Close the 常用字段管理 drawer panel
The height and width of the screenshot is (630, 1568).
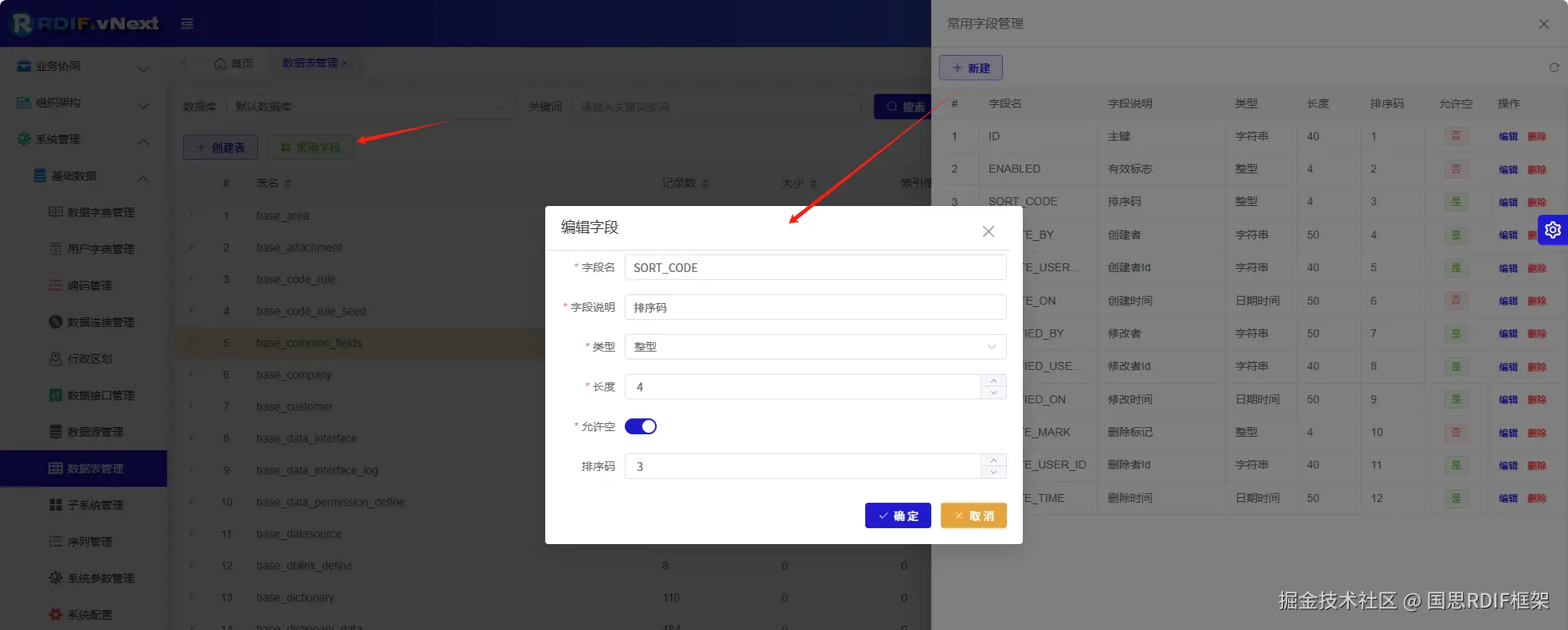click(x=1544, y=24)
